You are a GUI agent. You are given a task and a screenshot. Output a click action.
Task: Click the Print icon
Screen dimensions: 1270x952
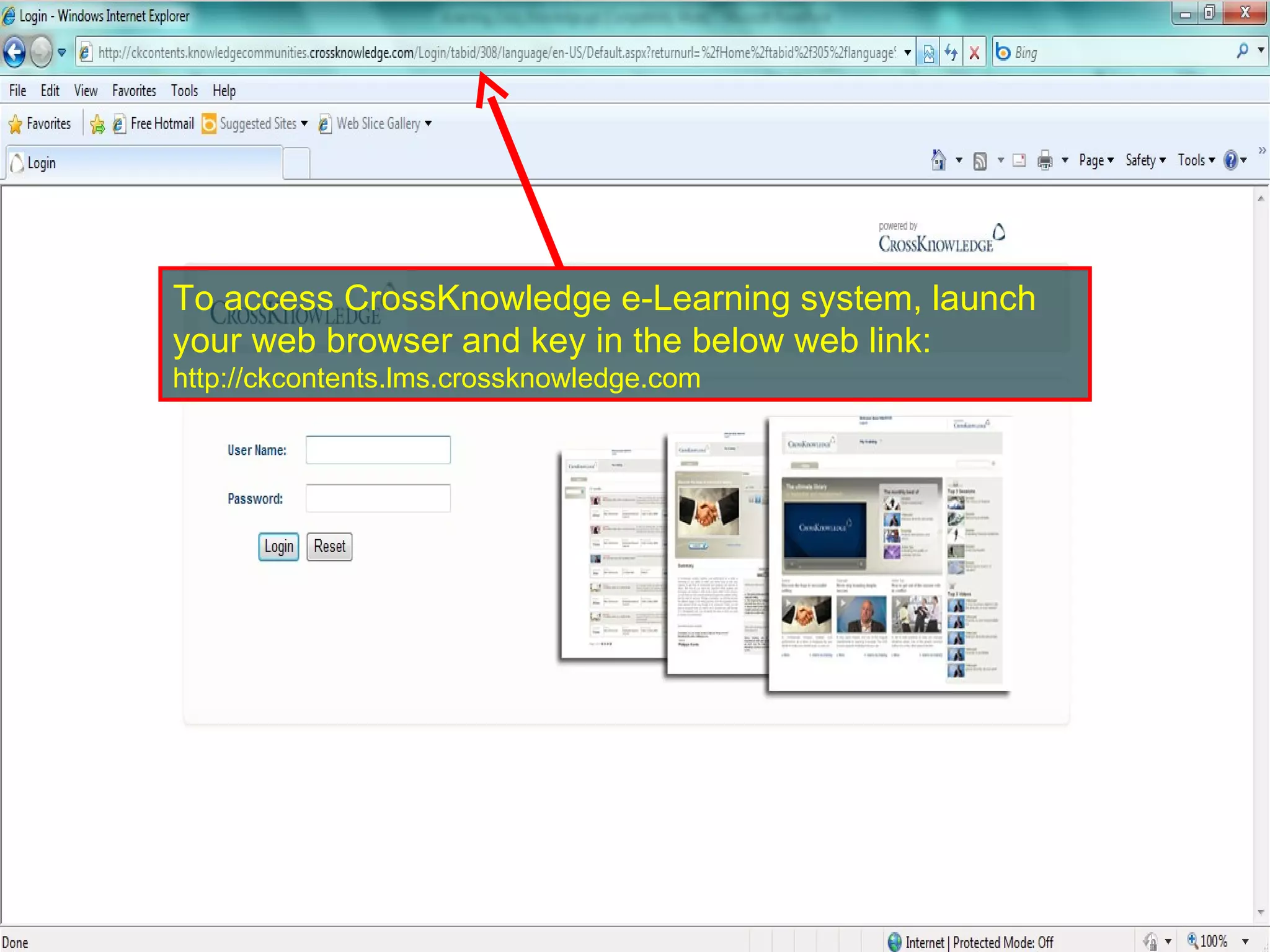pos(1045,161)
